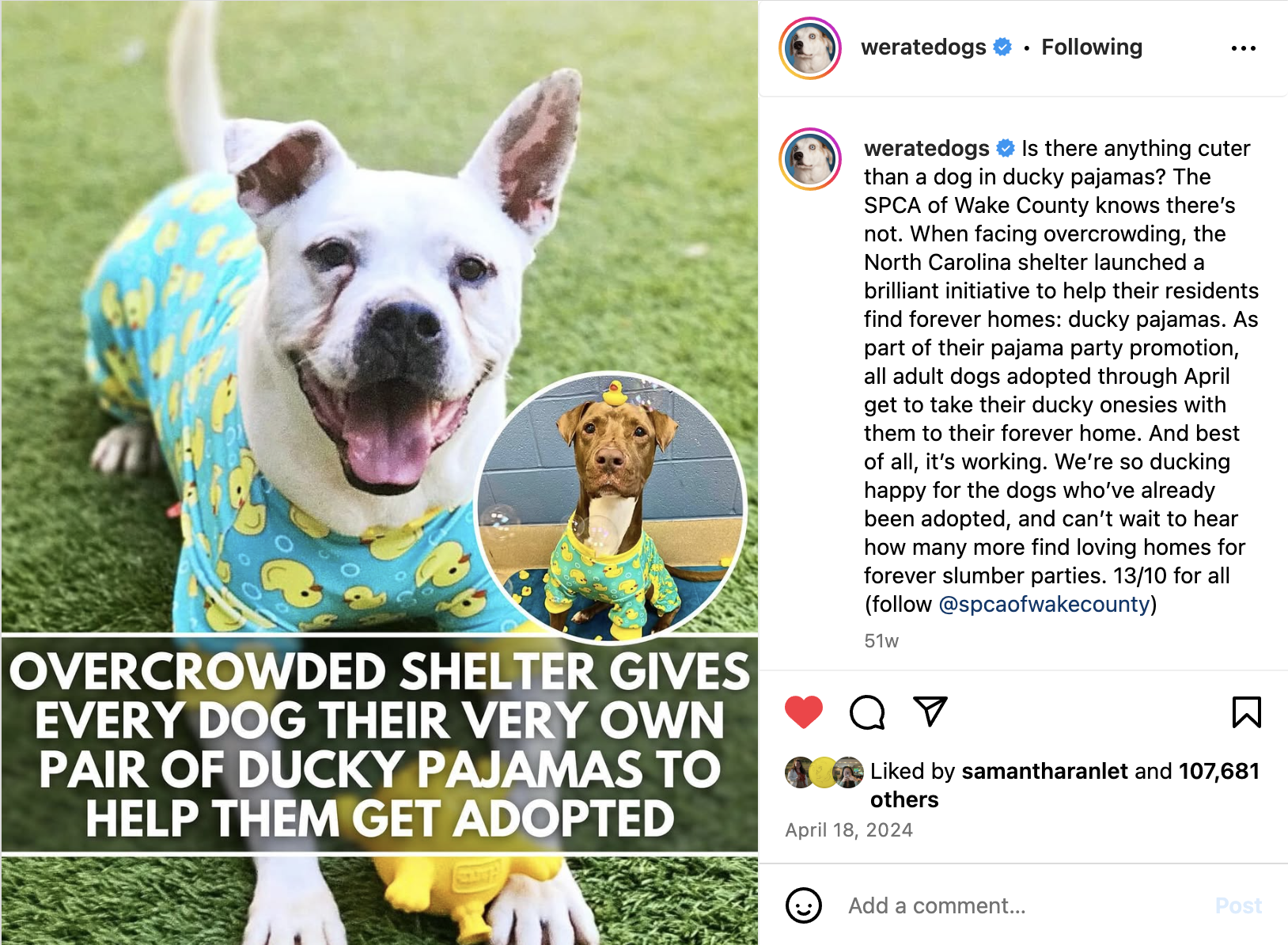
Task: Open the @spcaofwakecounty mention link
Action: click(1044, 604)
